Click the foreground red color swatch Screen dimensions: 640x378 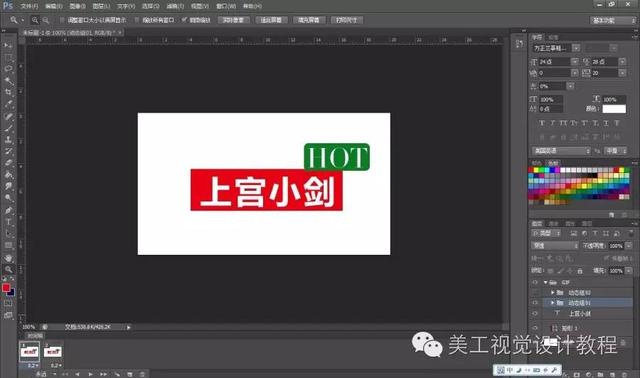6,288
